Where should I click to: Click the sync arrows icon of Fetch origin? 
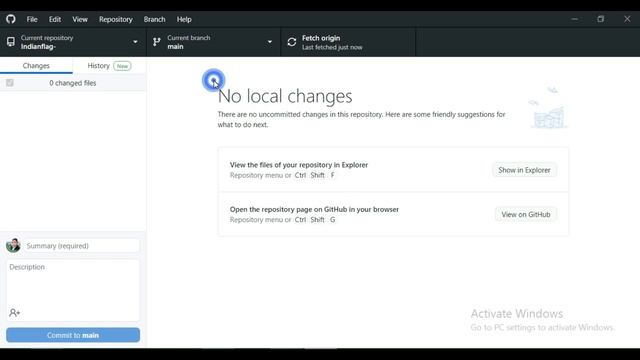(291, 42)
